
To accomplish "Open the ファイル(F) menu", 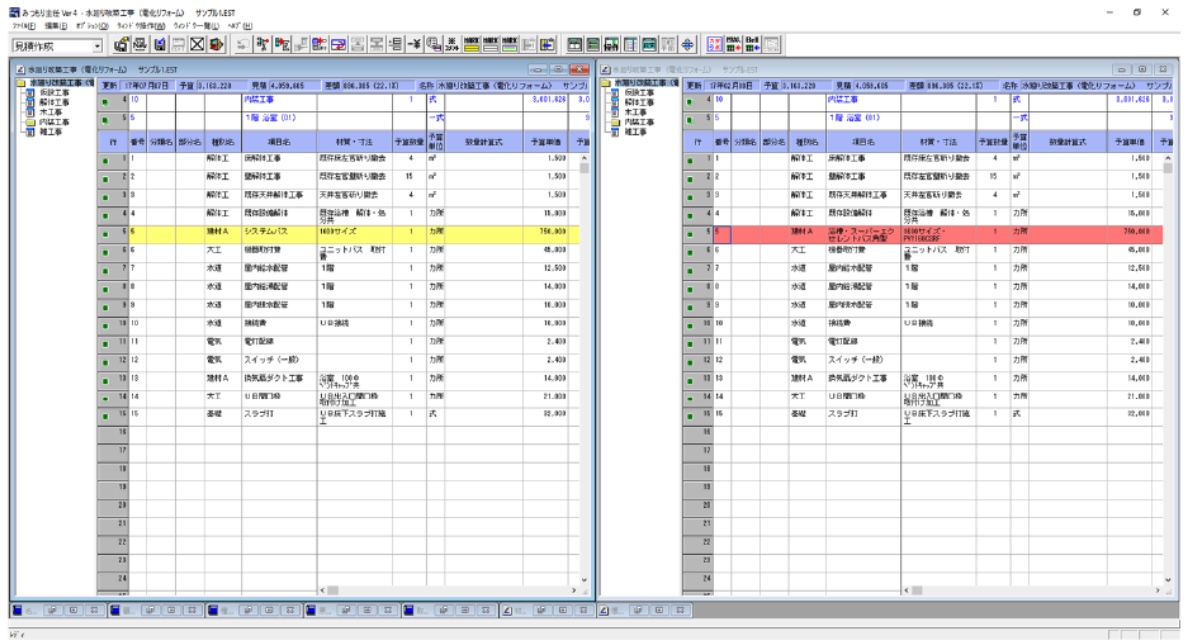I will point(25,26).
